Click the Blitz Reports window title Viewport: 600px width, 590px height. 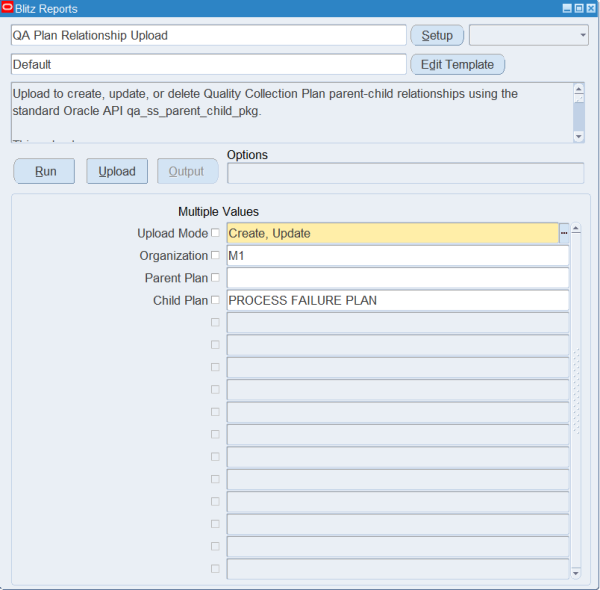[46, 9]
